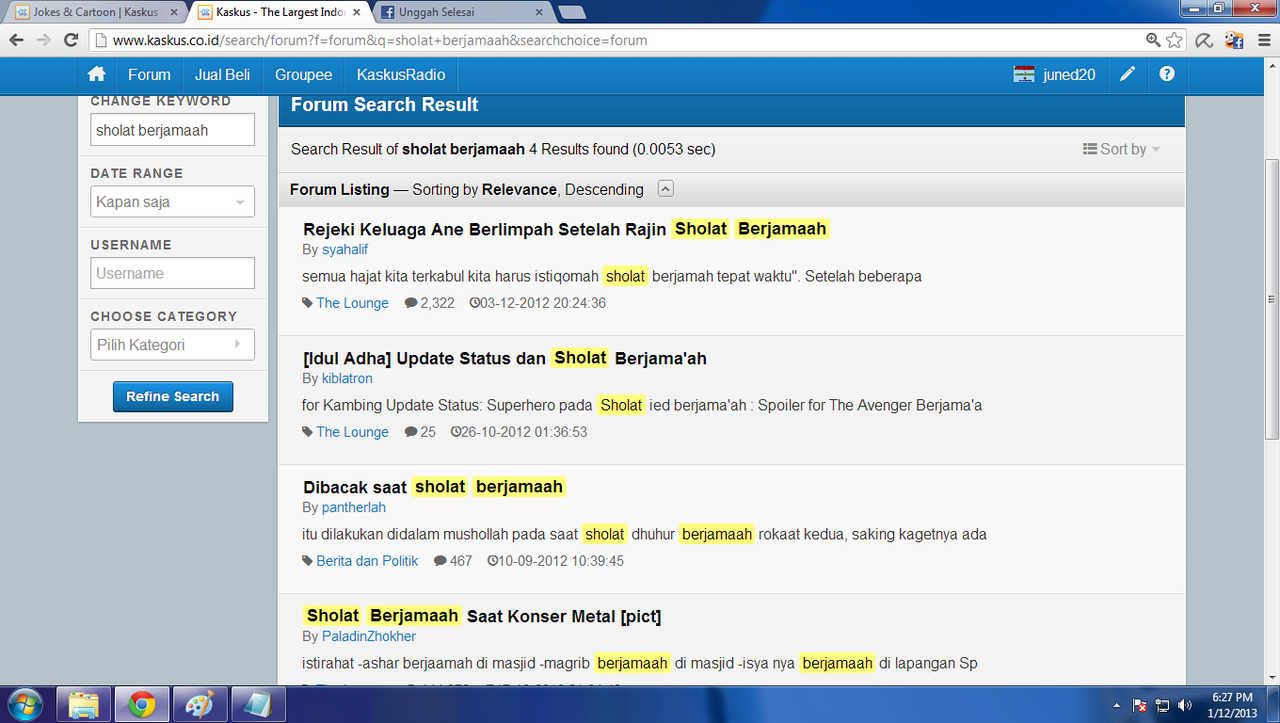Image resolution: width=1280 pixels, height=723 pixels.
Task: Click the juned20 user avatar image
Action: coord(1023,74)
